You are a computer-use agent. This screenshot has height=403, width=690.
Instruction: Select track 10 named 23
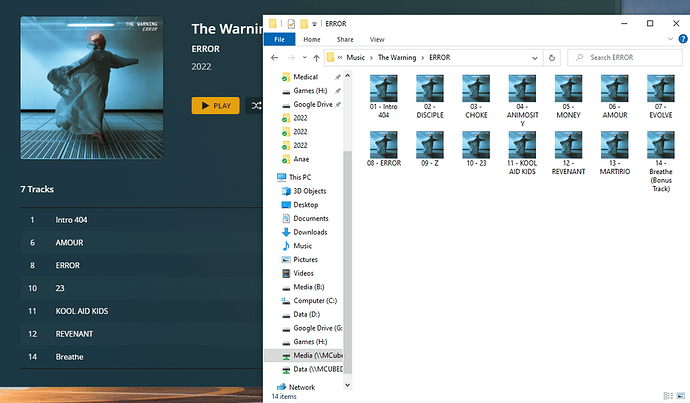click(x=141, y=288)
